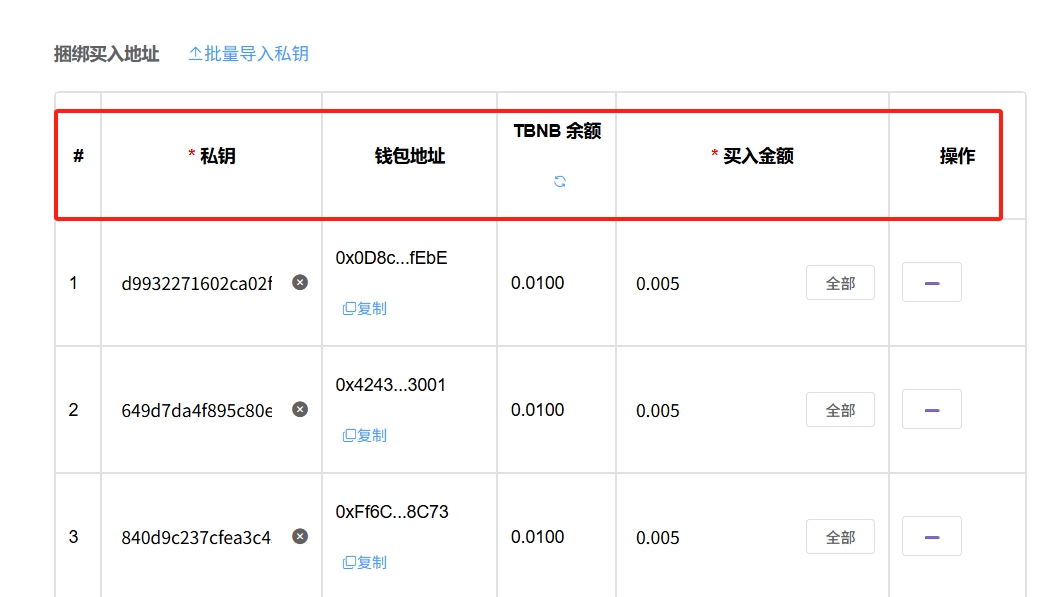Select wallet address text 0x4243...3001

point(391,385)
